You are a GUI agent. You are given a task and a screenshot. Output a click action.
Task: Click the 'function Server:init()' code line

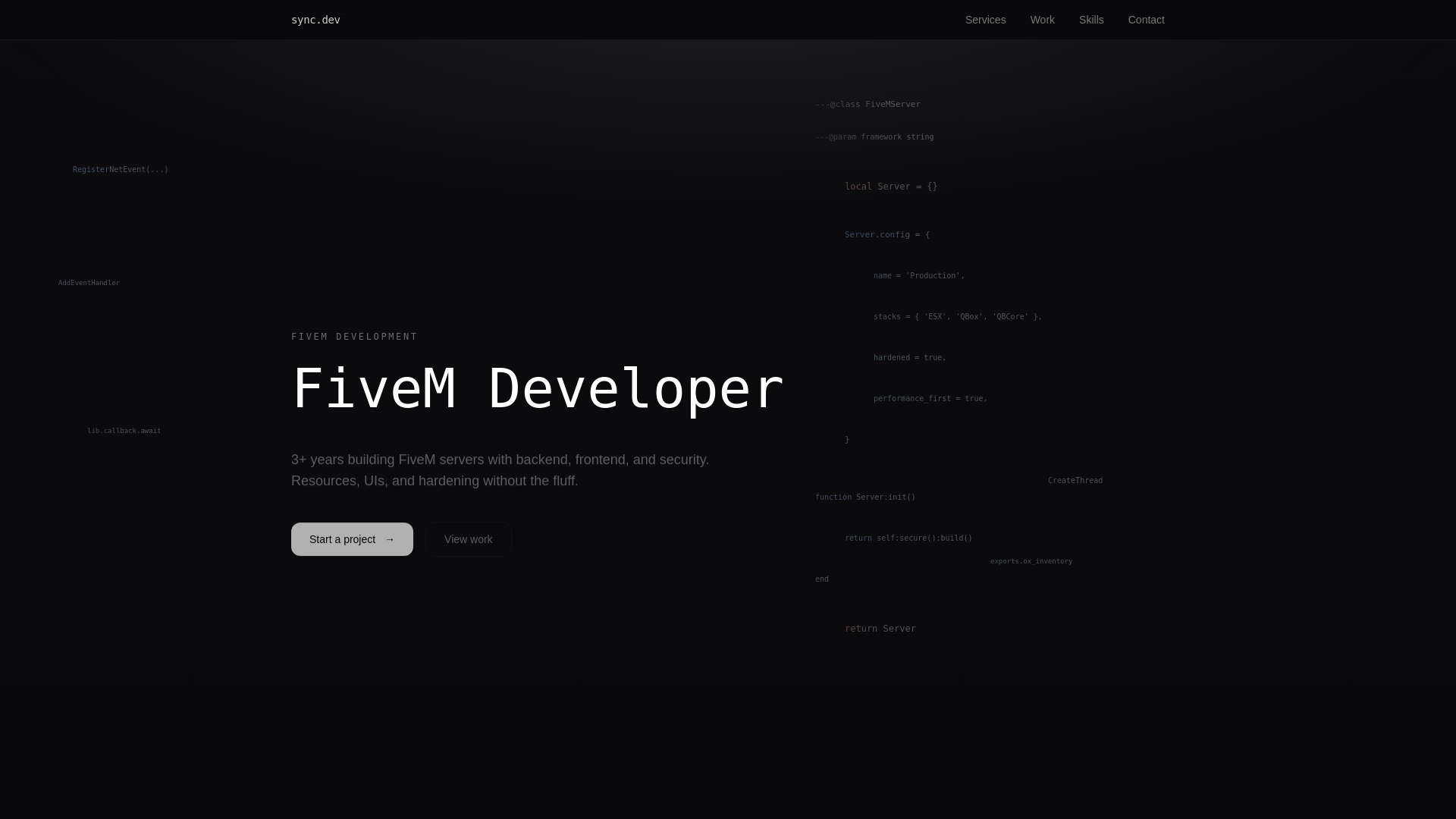click(865, 497)
